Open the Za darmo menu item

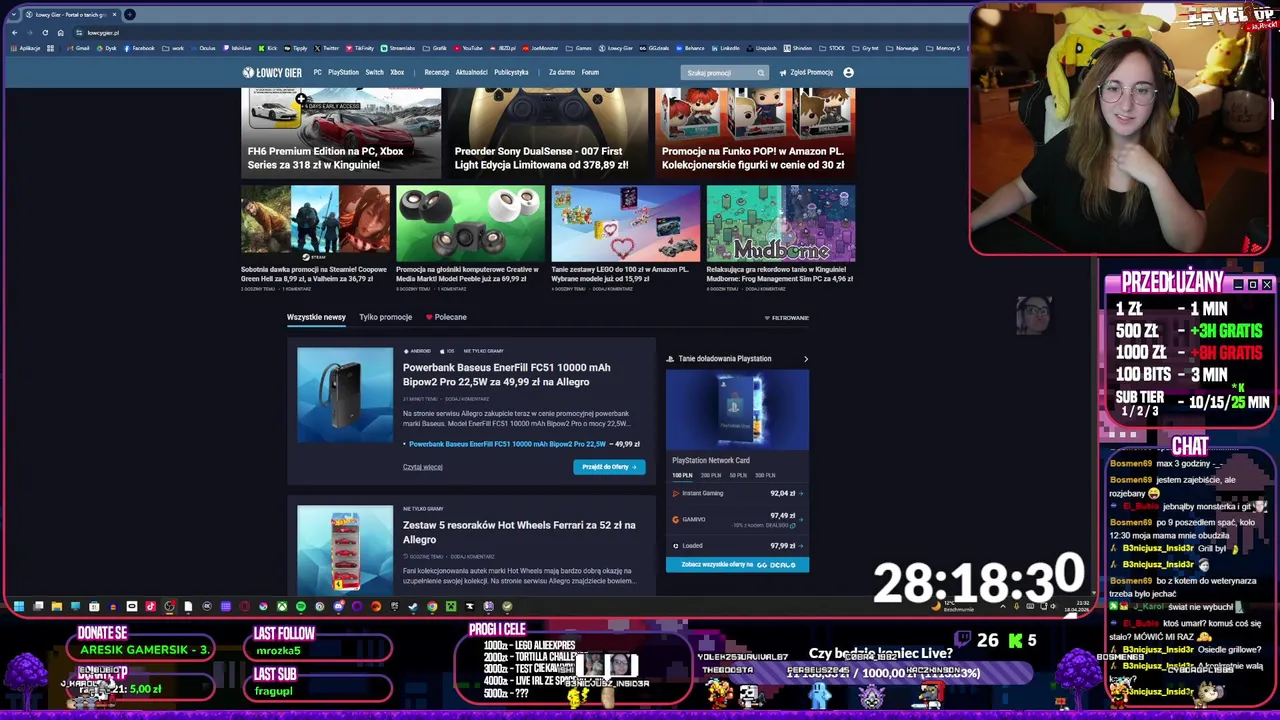pos(562,72)
